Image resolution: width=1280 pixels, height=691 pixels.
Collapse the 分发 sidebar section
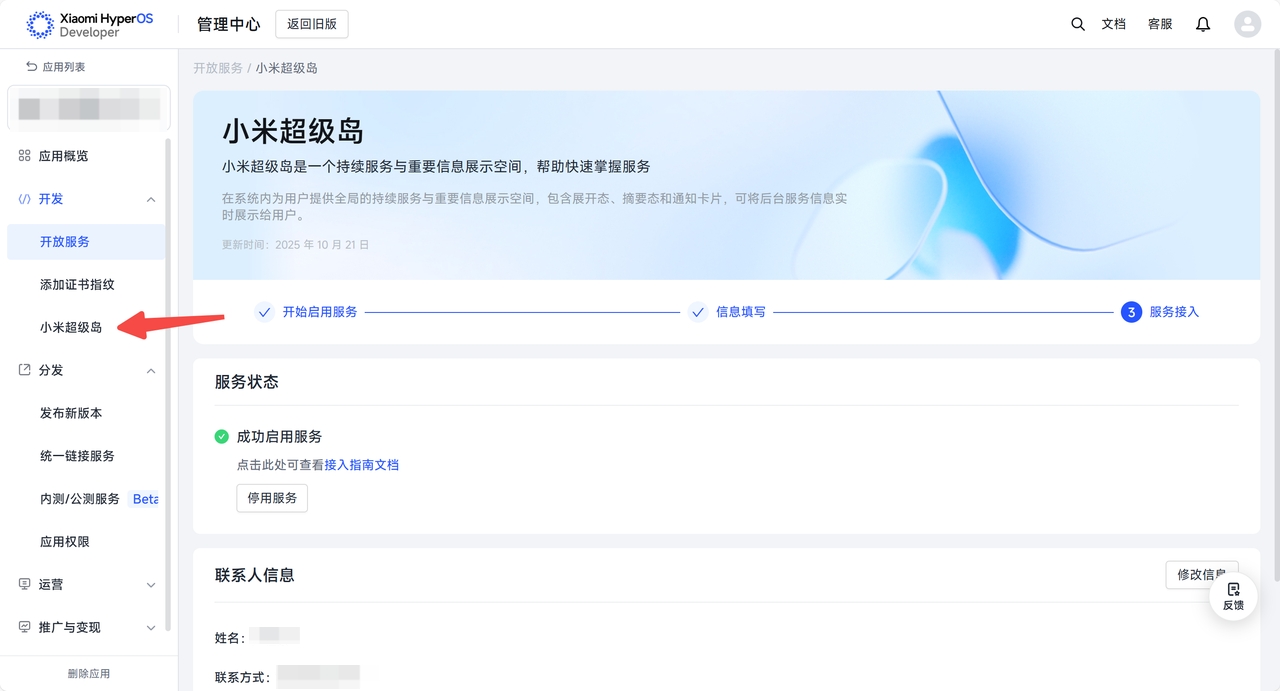point(151,370)
